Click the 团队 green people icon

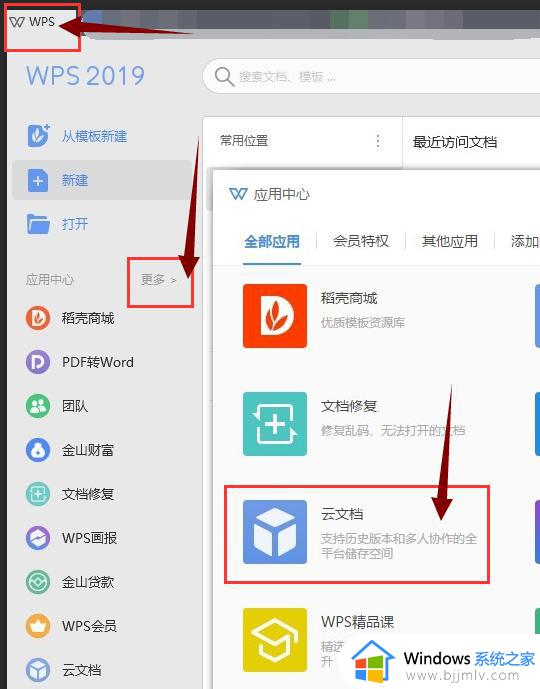point(38,406)
